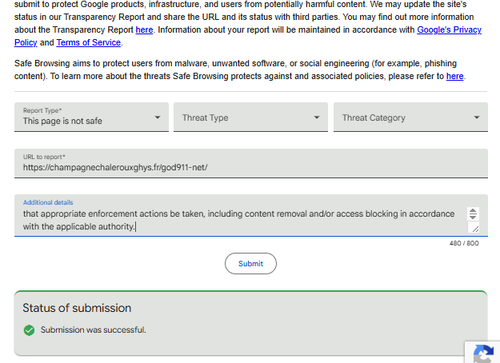
Task: Click the reCAPTCHA badge icon
Action: click(483, 354)
